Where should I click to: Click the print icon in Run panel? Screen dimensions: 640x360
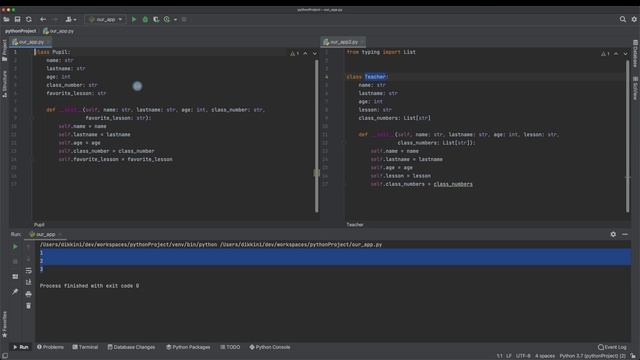[x=29, y=294]
